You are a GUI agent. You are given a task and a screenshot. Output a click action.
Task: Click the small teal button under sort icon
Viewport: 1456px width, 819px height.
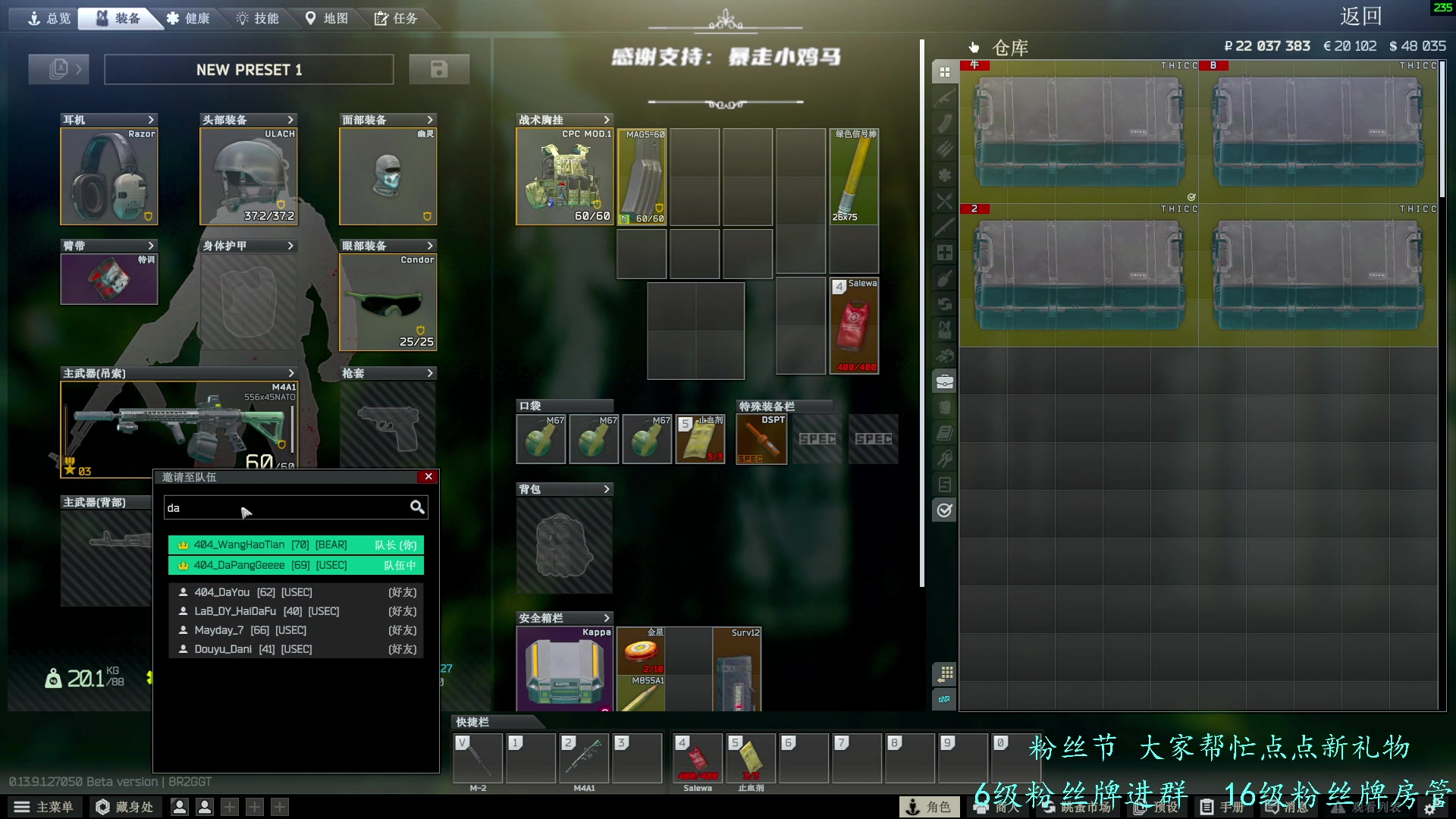point(944,699)
